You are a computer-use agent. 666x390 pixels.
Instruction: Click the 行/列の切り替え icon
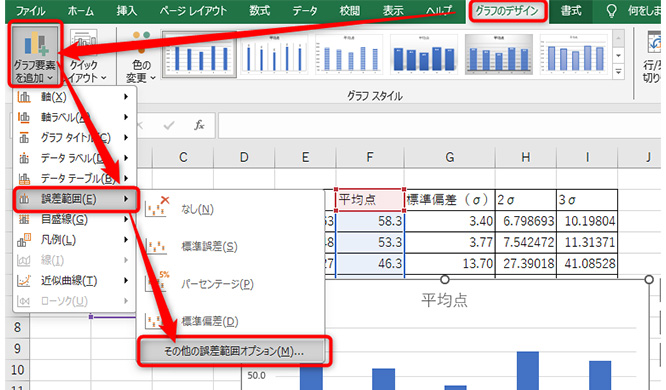[654, 42]
